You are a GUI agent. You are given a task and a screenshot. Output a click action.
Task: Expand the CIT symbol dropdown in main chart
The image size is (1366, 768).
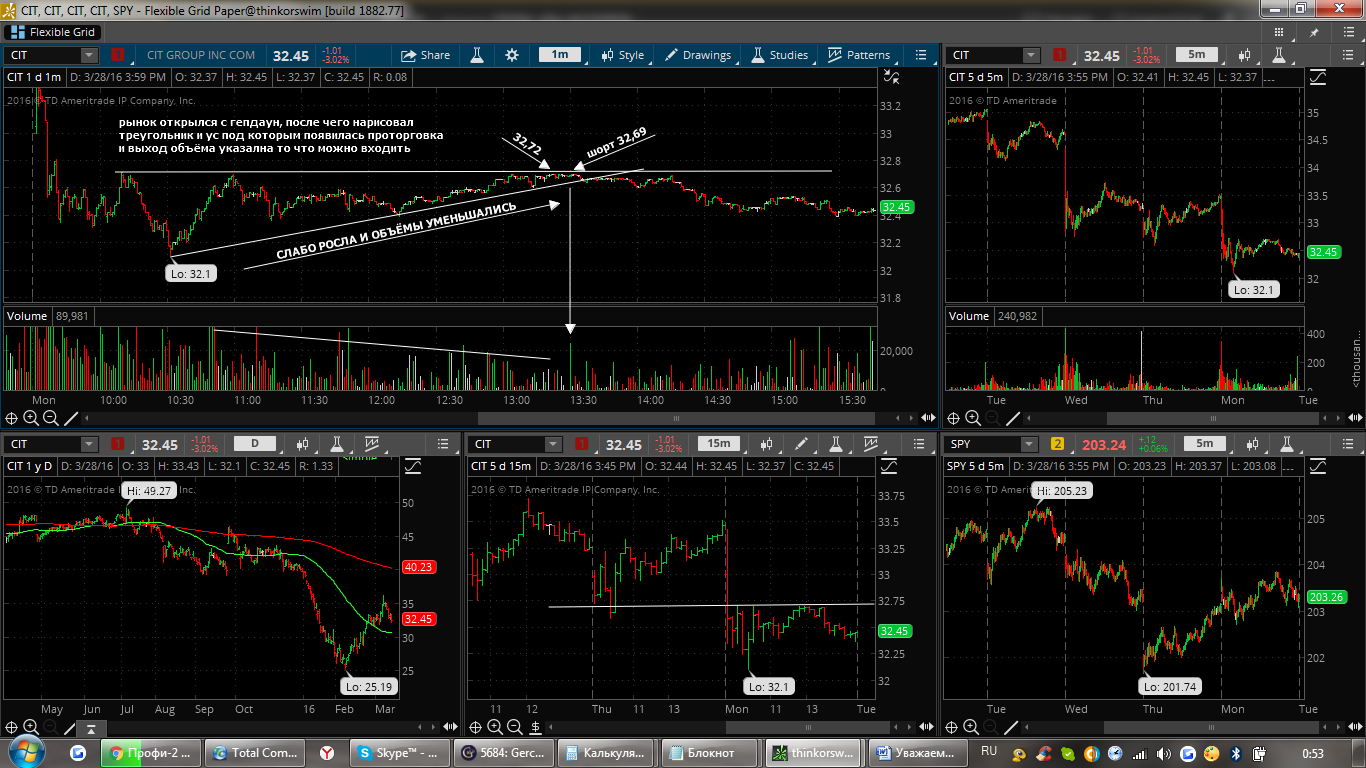click(89, 55)
